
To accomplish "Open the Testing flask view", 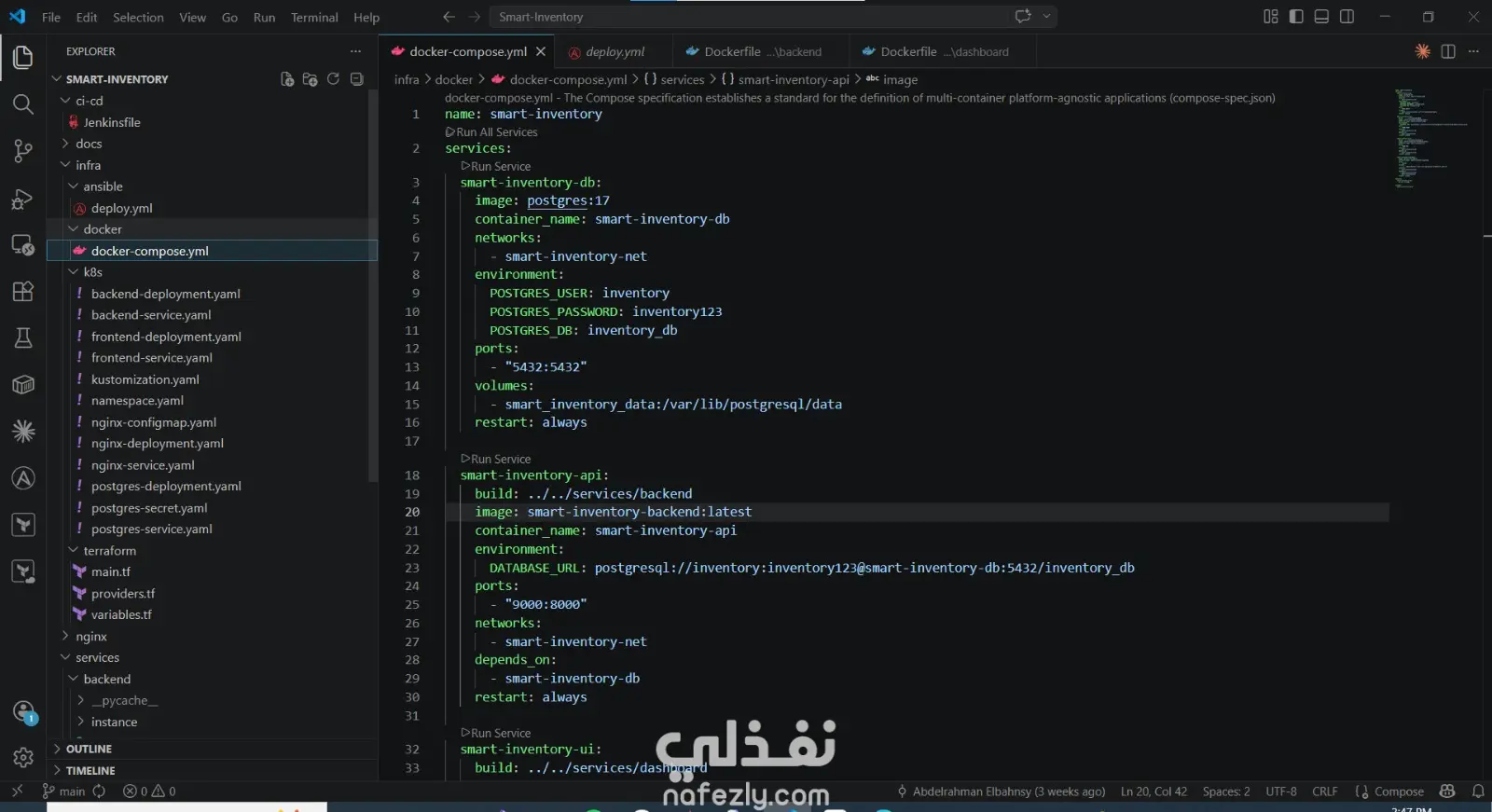I will 23,337.
